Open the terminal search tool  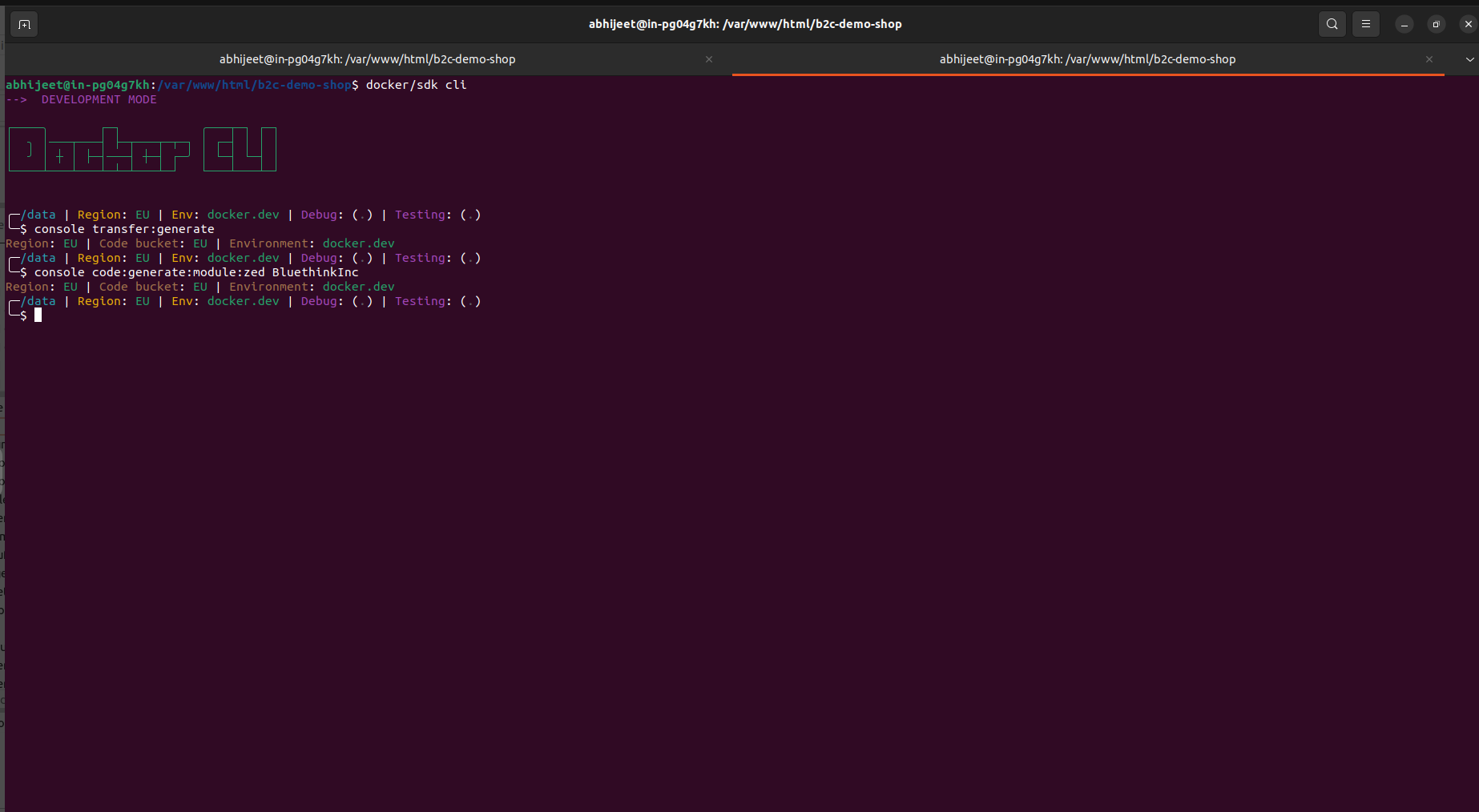coord(1332,24)
